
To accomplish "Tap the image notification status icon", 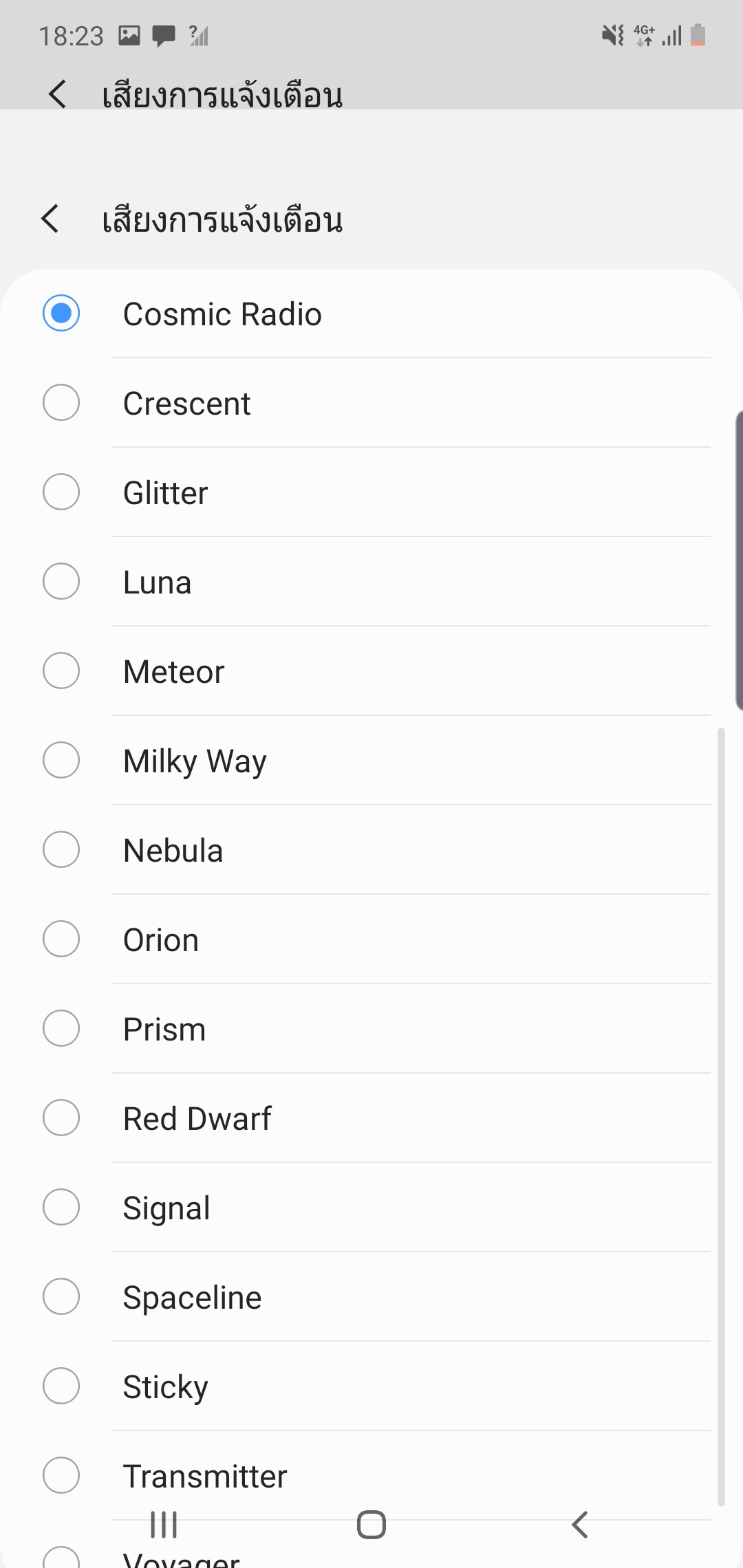I will [129, 35].
